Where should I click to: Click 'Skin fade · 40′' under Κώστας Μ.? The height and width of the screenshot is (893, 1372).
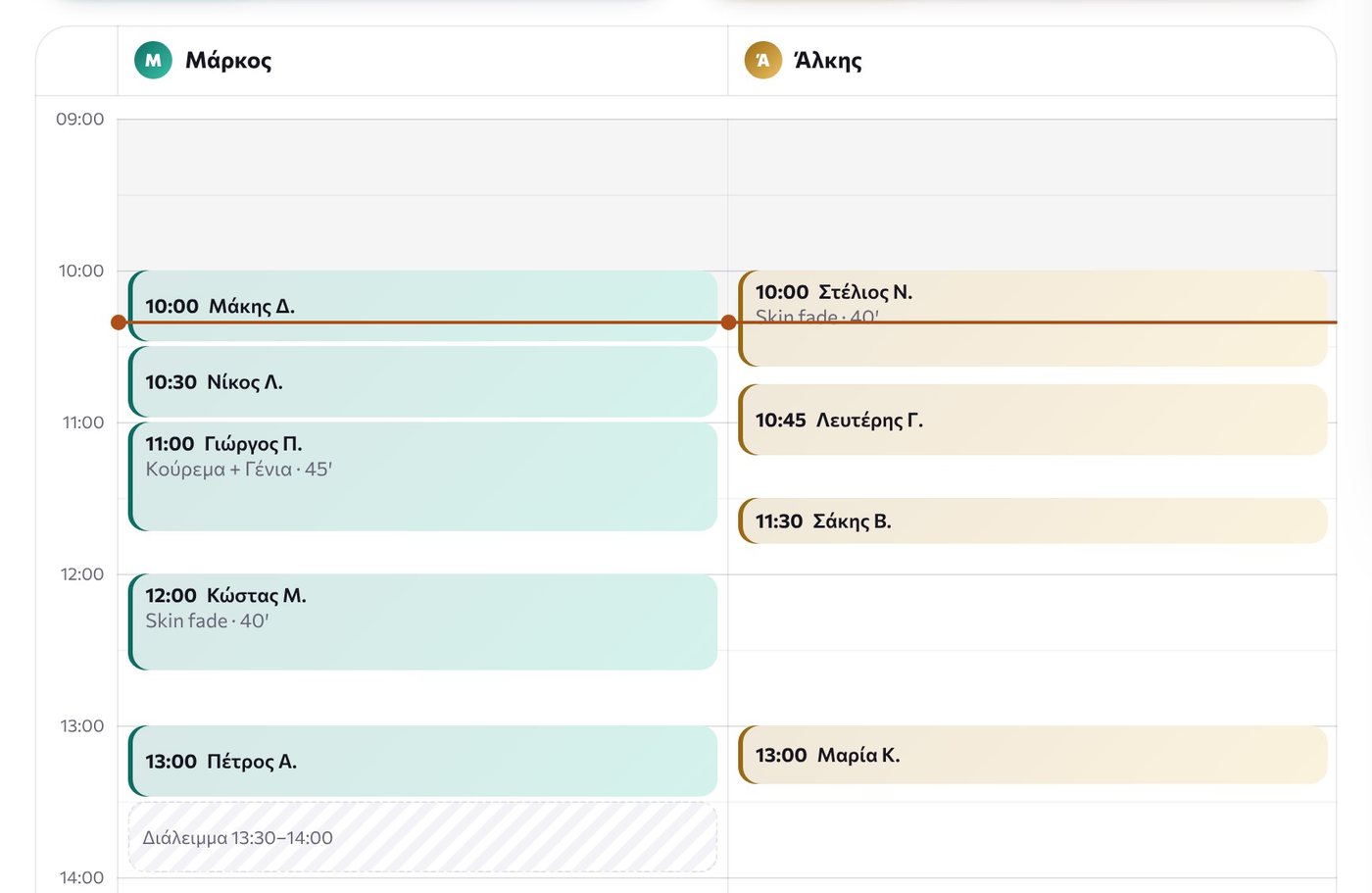click(207, 621)
